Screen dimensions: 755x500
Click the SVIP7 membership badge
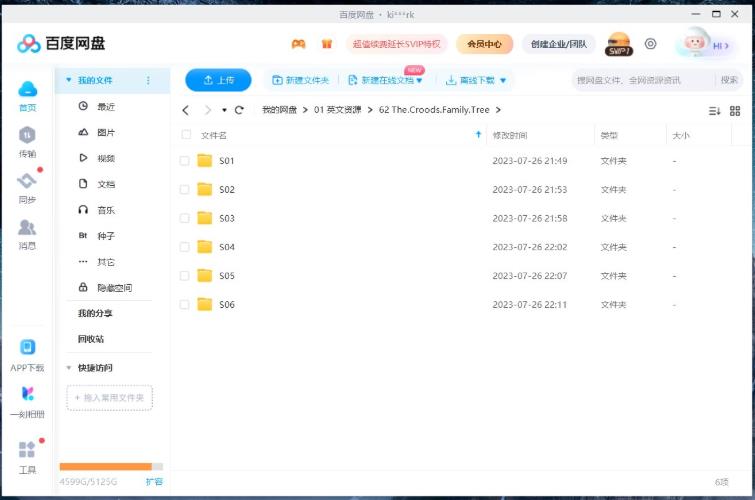619,44
